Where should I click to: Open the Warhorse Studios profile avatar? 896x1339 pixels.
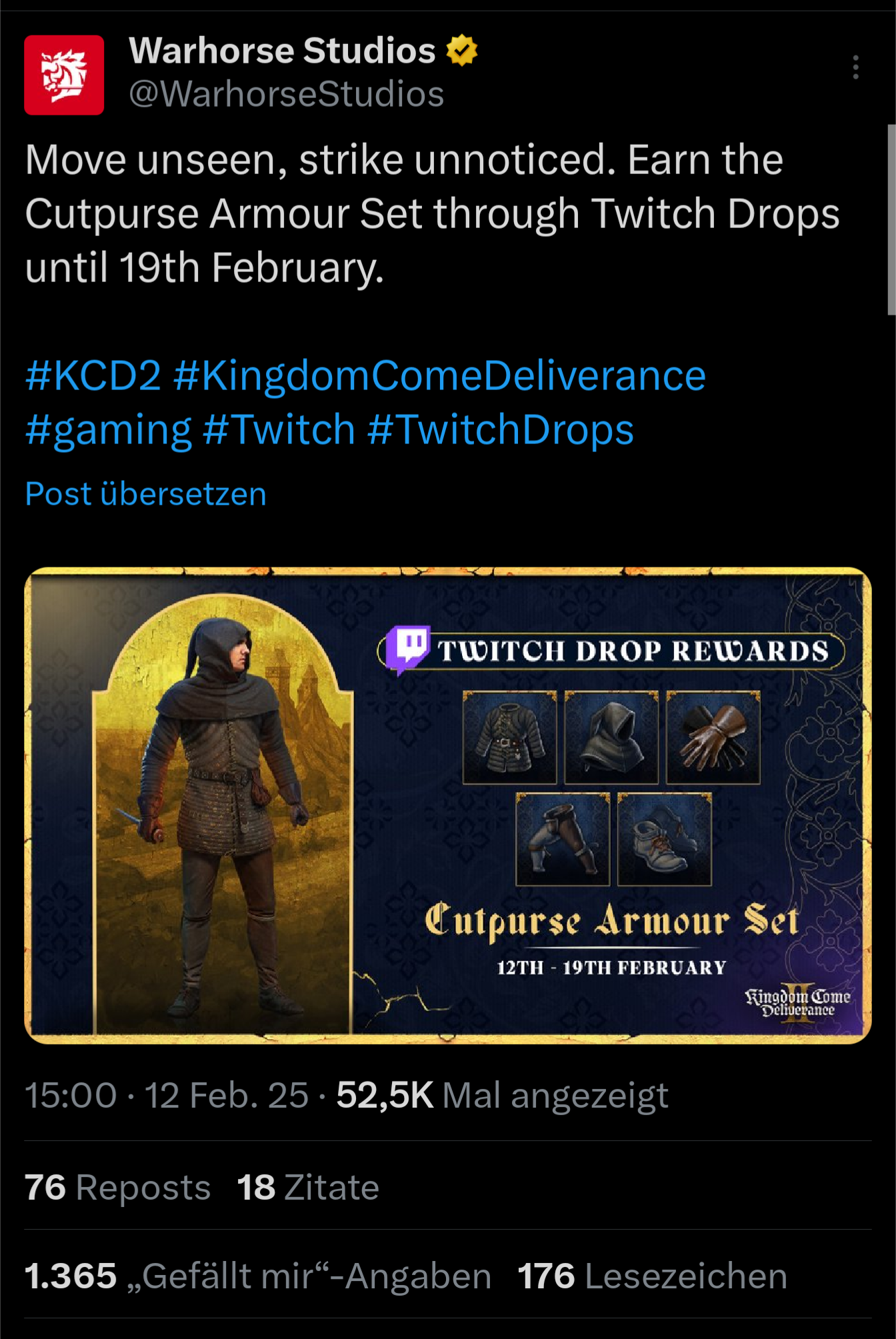click(x=64, y=75)
